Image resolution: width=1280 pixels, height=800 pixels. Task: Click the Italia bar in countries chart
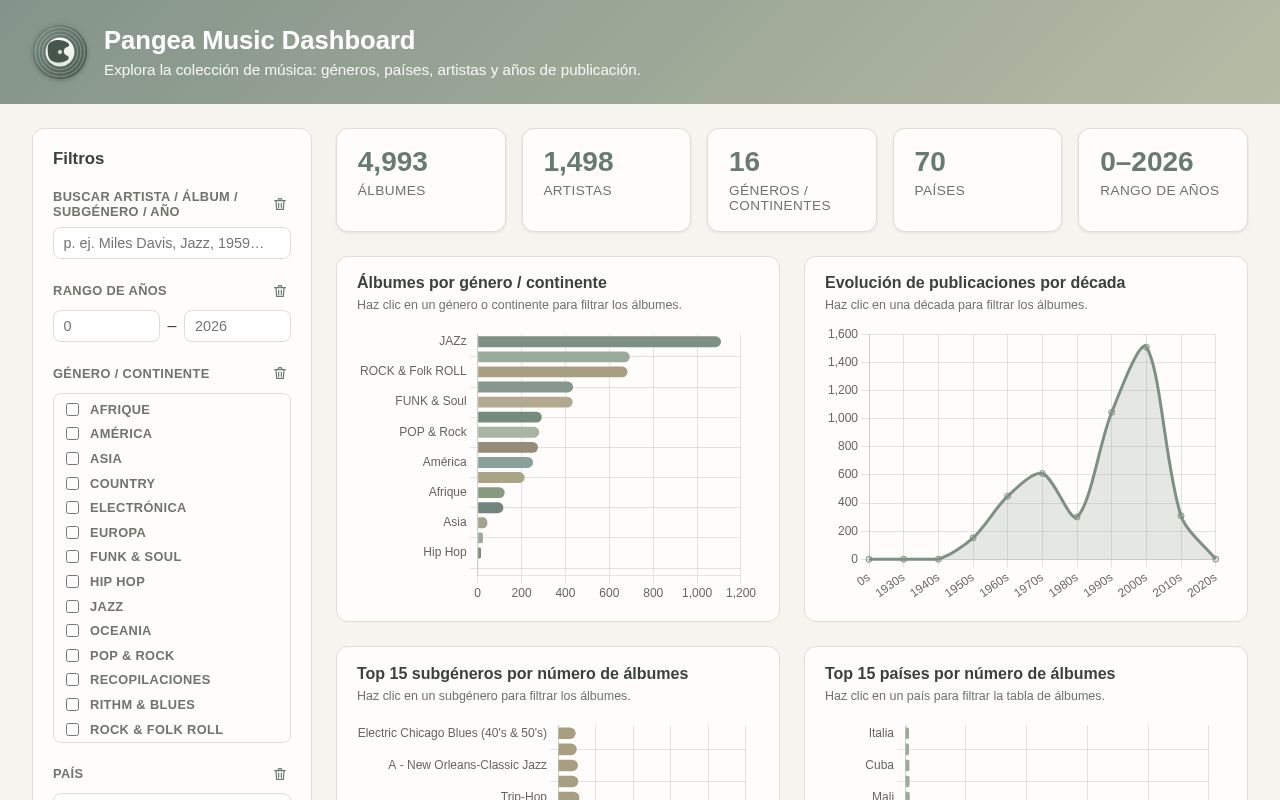point(907,733)
